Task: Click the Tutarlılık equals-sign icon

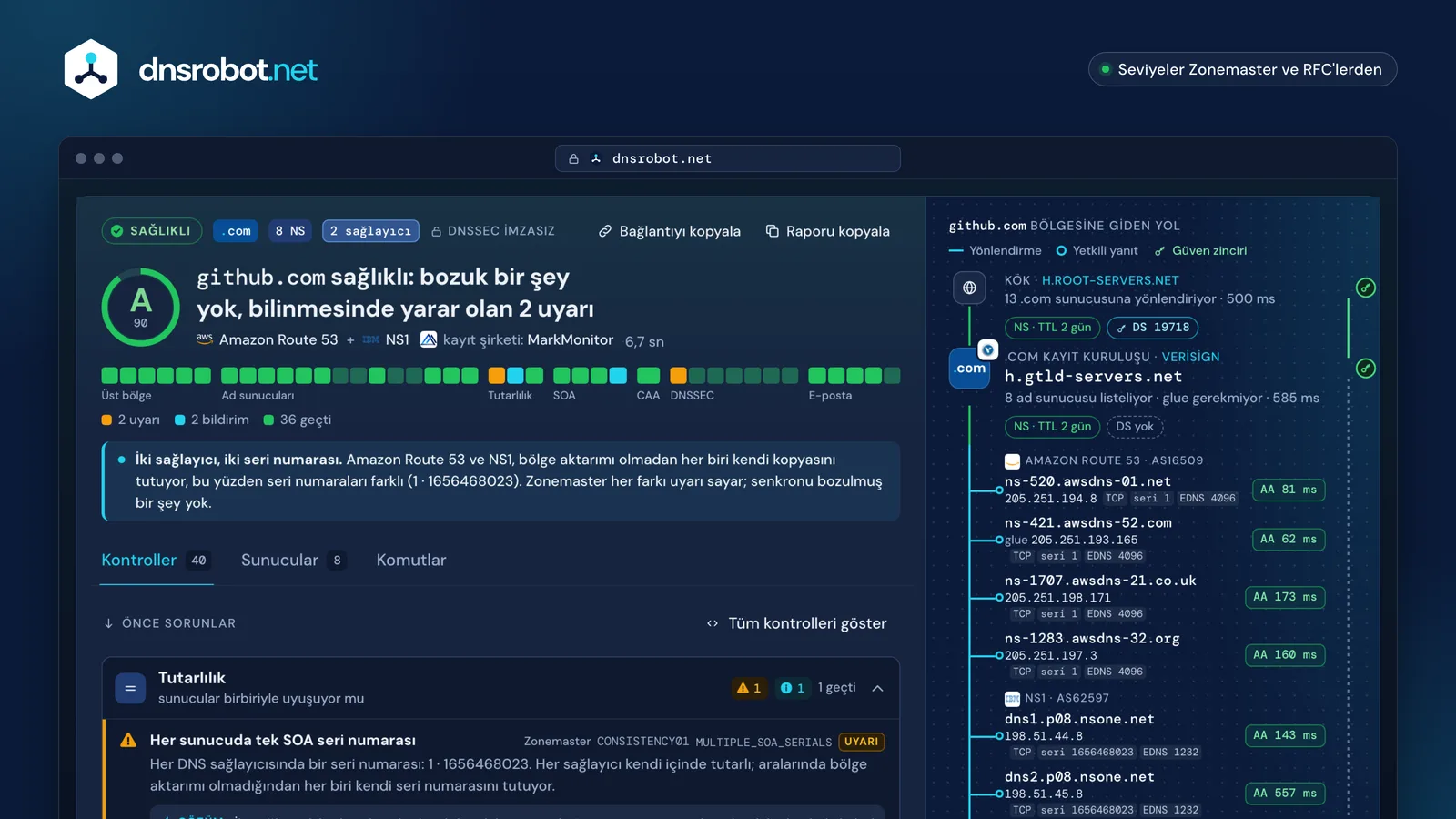Action: pyautogui.click(x=130, y=688)
